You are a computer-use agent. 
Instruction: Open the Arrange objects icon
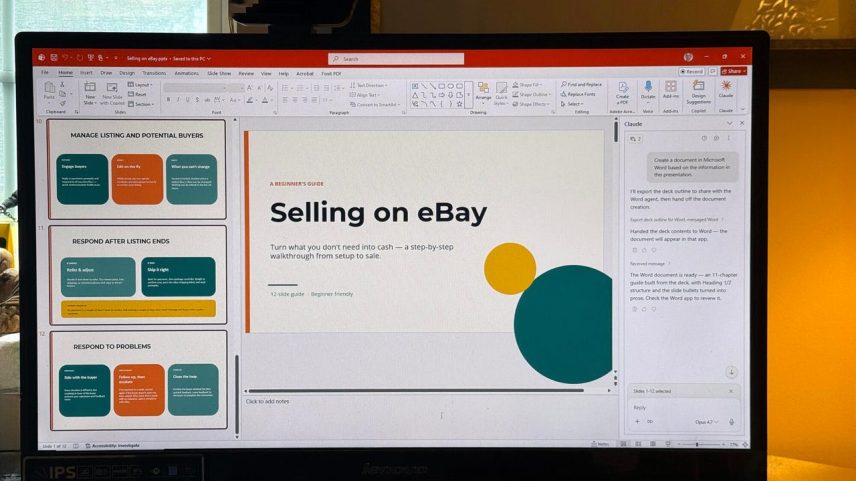click(483, 88)
